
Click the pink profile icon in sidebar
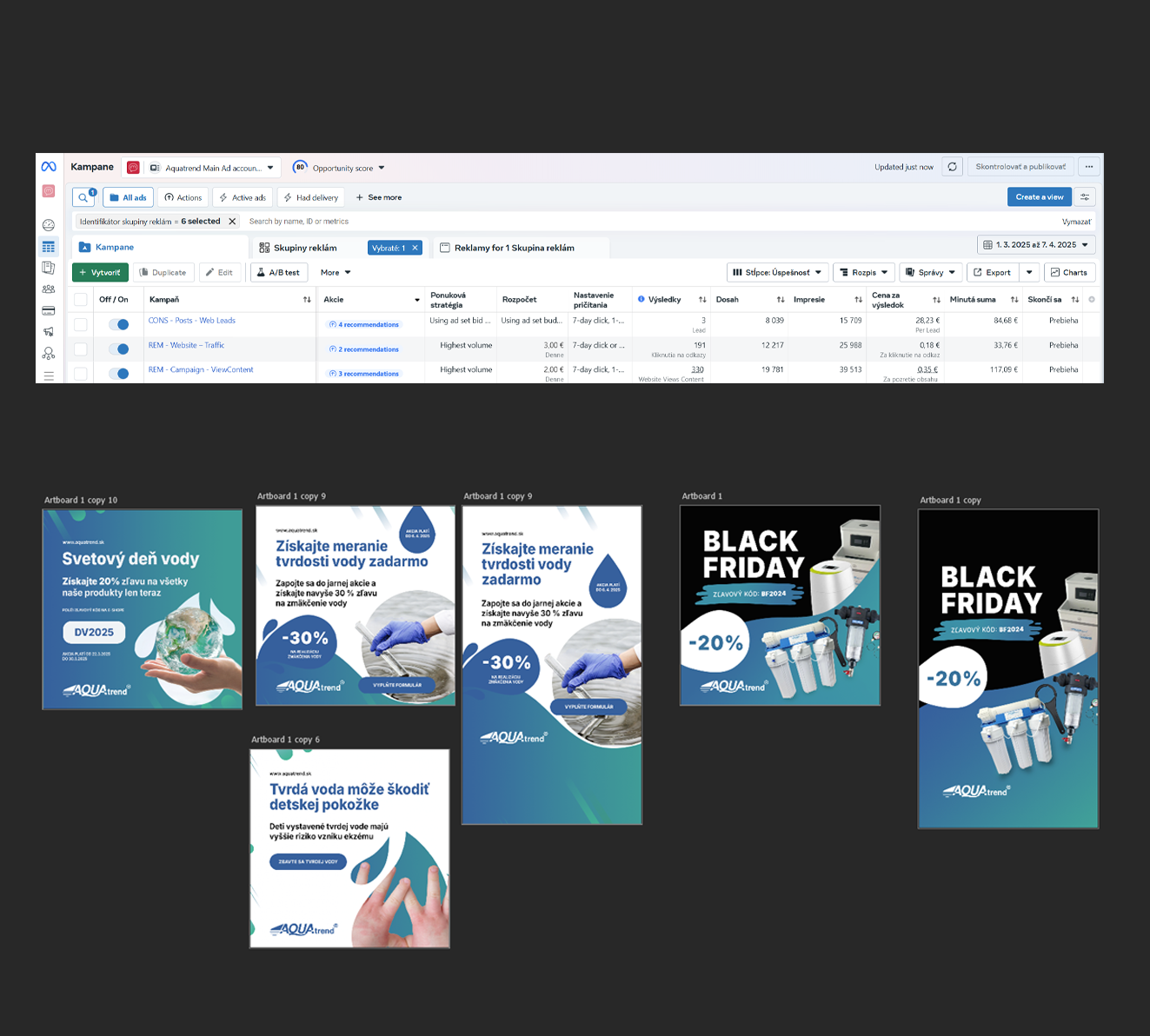tap(49, 191)
